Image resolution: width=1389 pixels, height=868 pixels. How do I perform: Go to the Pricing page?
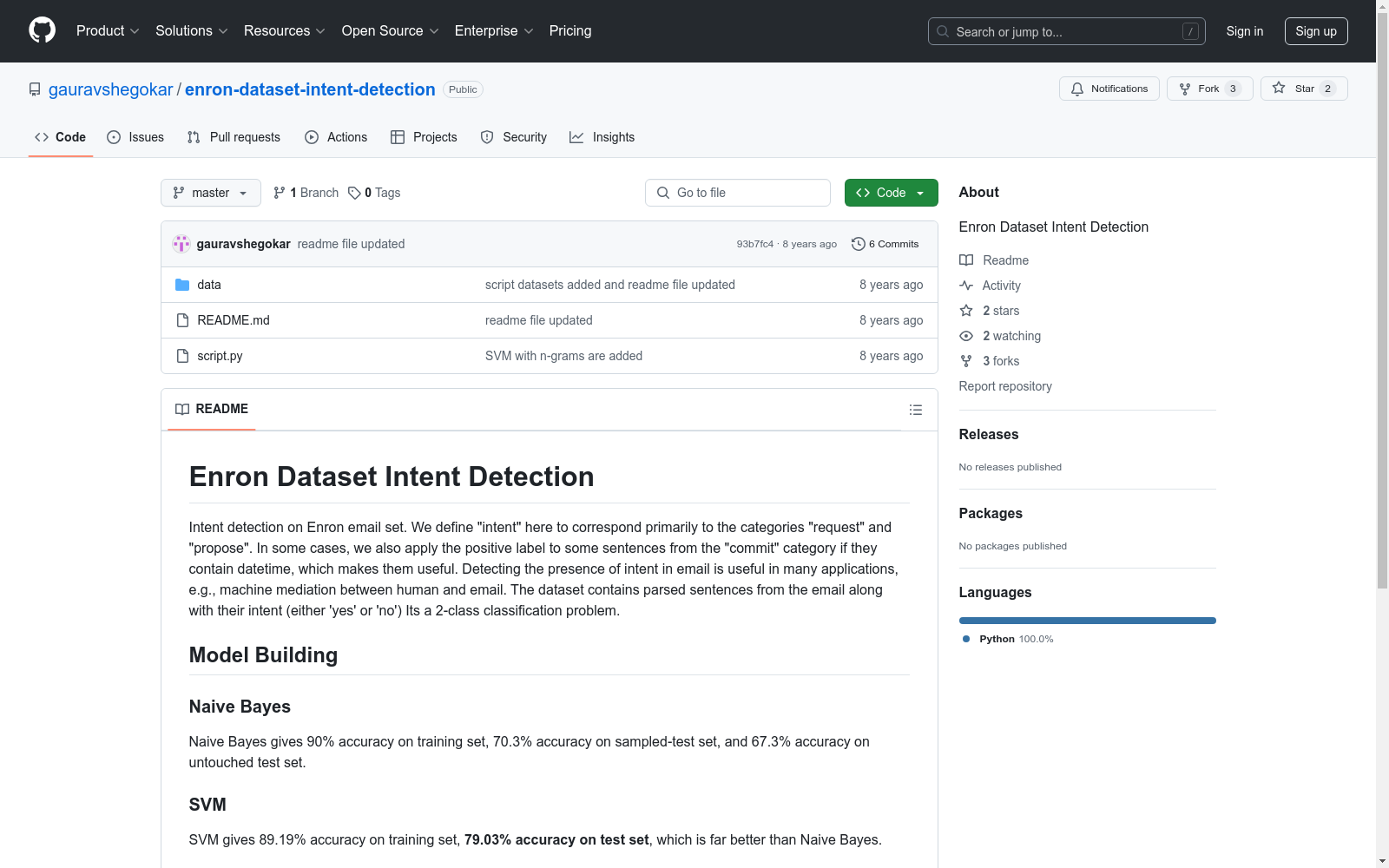[570, 30]
